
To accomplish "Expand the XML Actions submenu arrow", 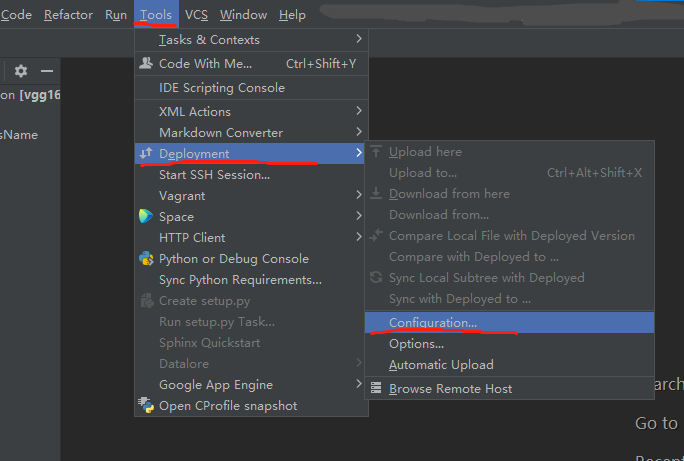I will (359, 111).
